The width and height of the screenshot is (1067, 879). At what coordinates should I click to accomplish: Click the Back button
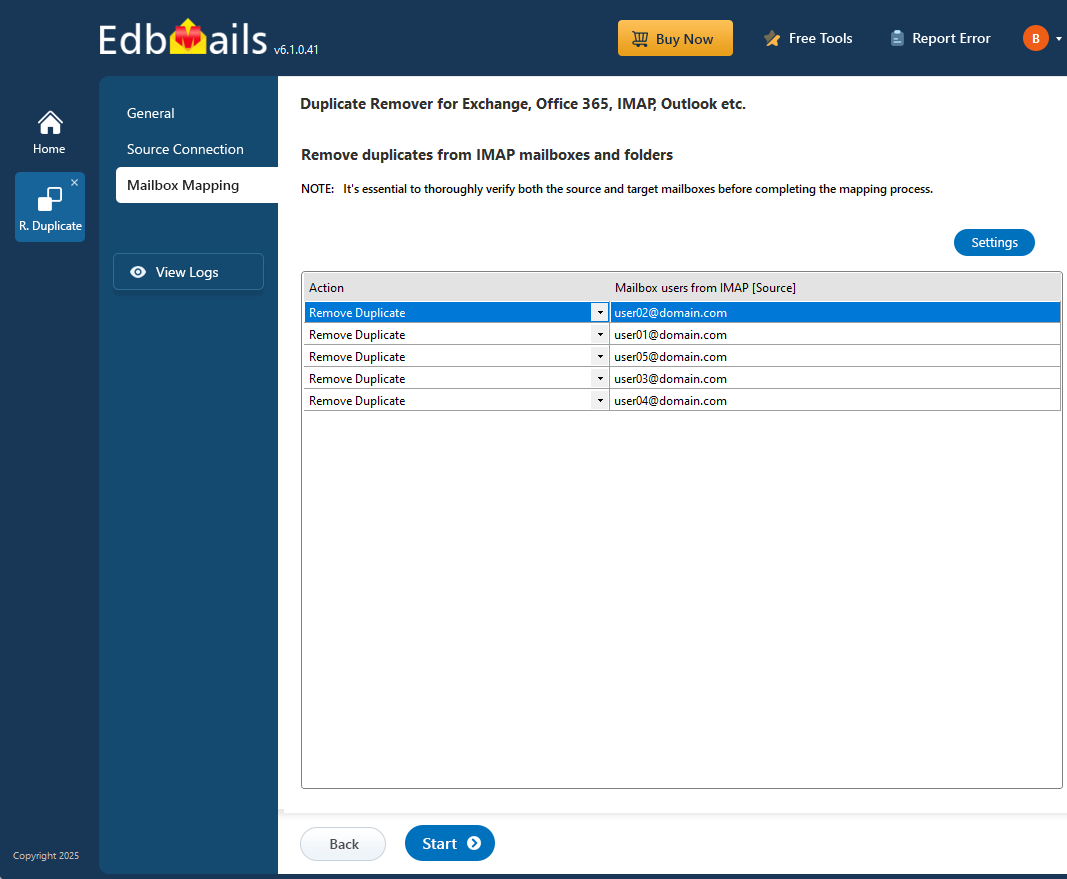(343, 843)
